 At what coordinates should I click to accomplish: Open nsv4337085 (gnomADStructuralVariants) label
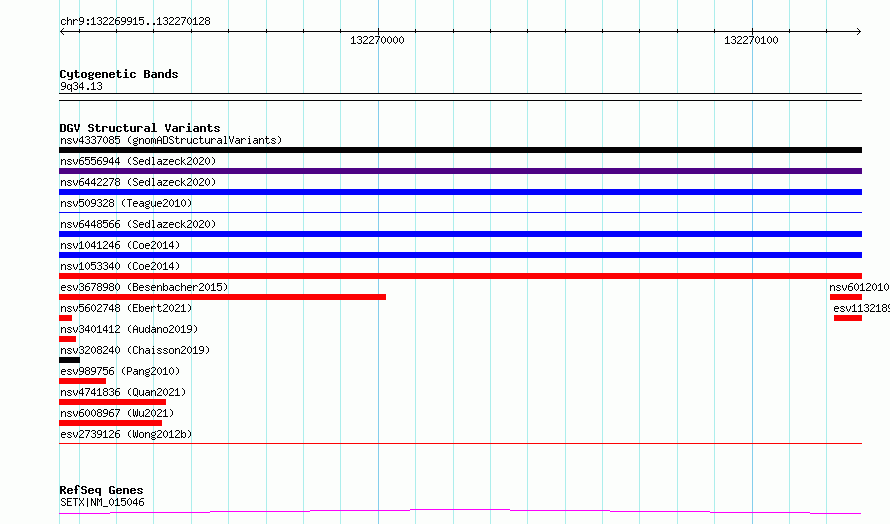click(x=171, y=140)
